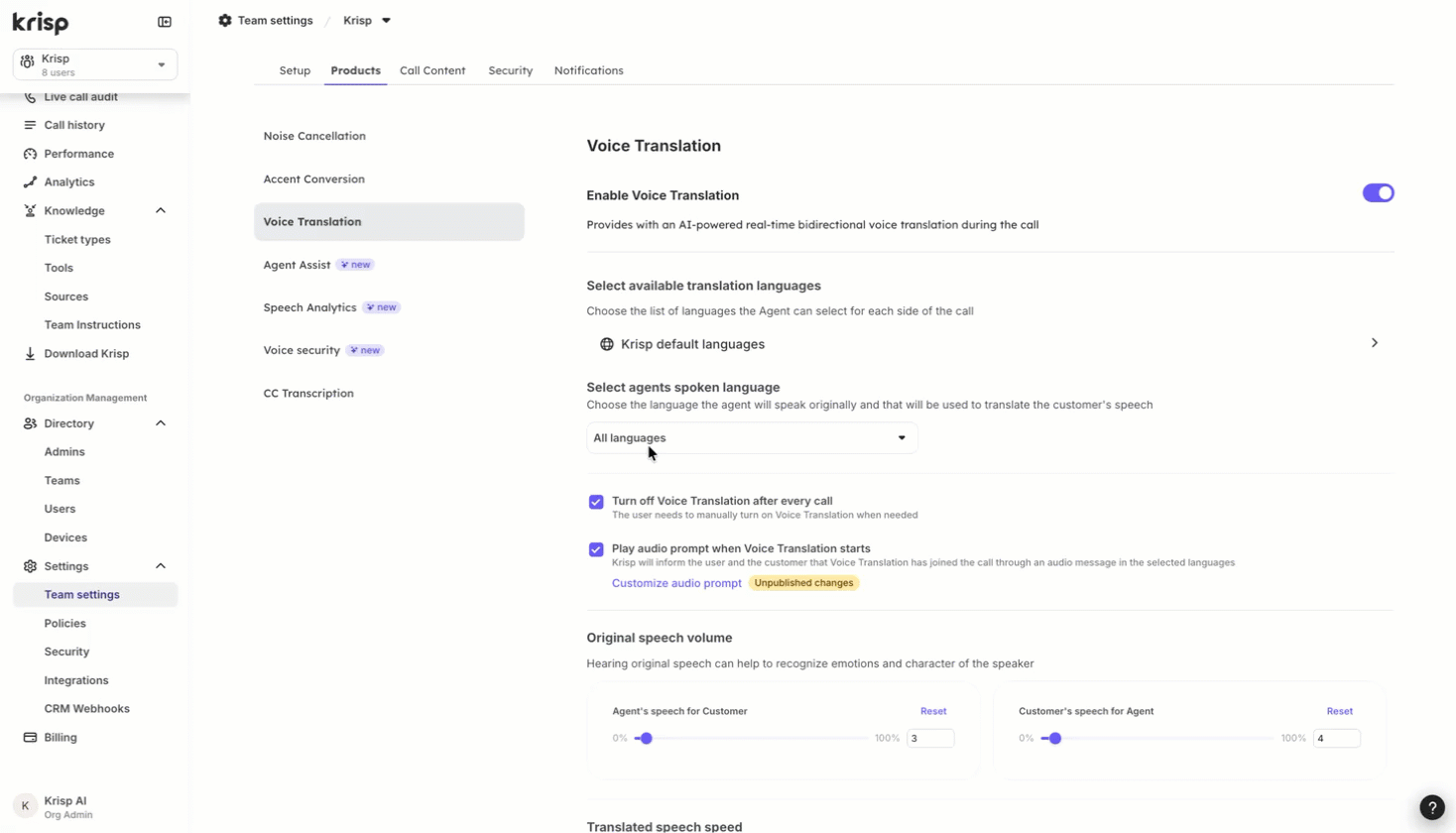Click the Agent's speech volume value field
The width and height of the screenshot is (1456, 833).
click(930, 739)
